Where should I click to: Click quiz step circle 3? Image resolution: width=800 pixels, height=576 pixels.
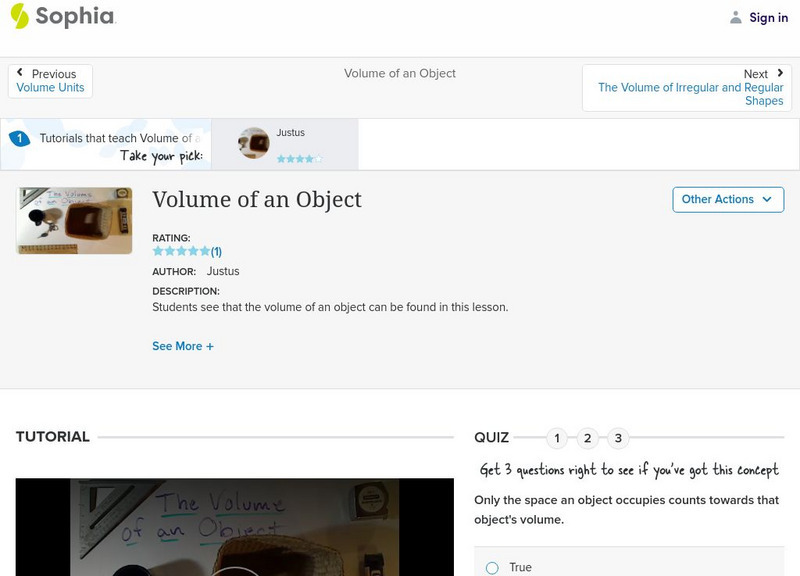click(619, 437)
